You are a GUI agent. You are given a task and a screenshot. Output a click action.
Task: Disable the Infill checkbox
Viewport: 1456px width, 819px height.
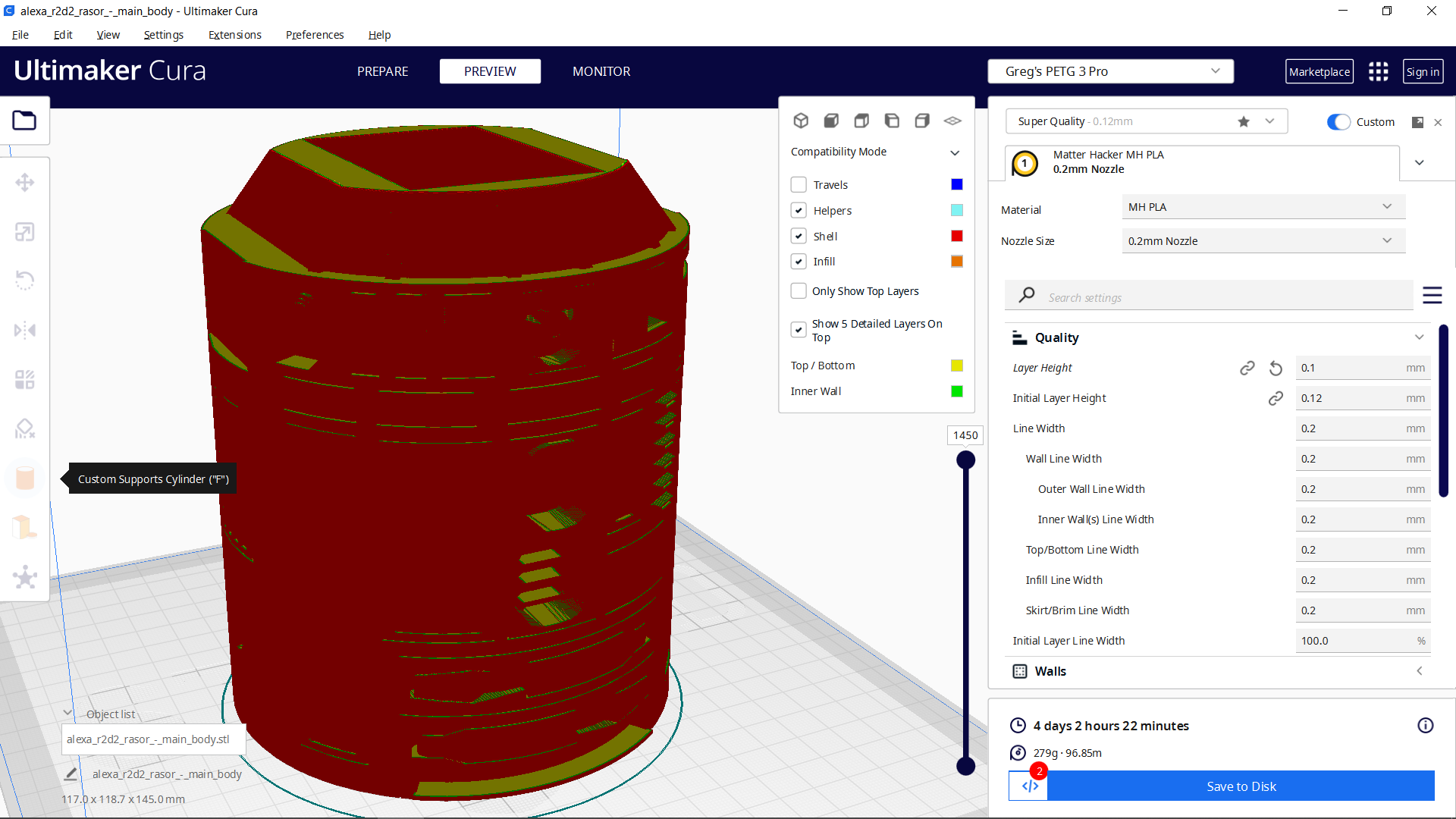pyautogui.click(x=799, y=261)
